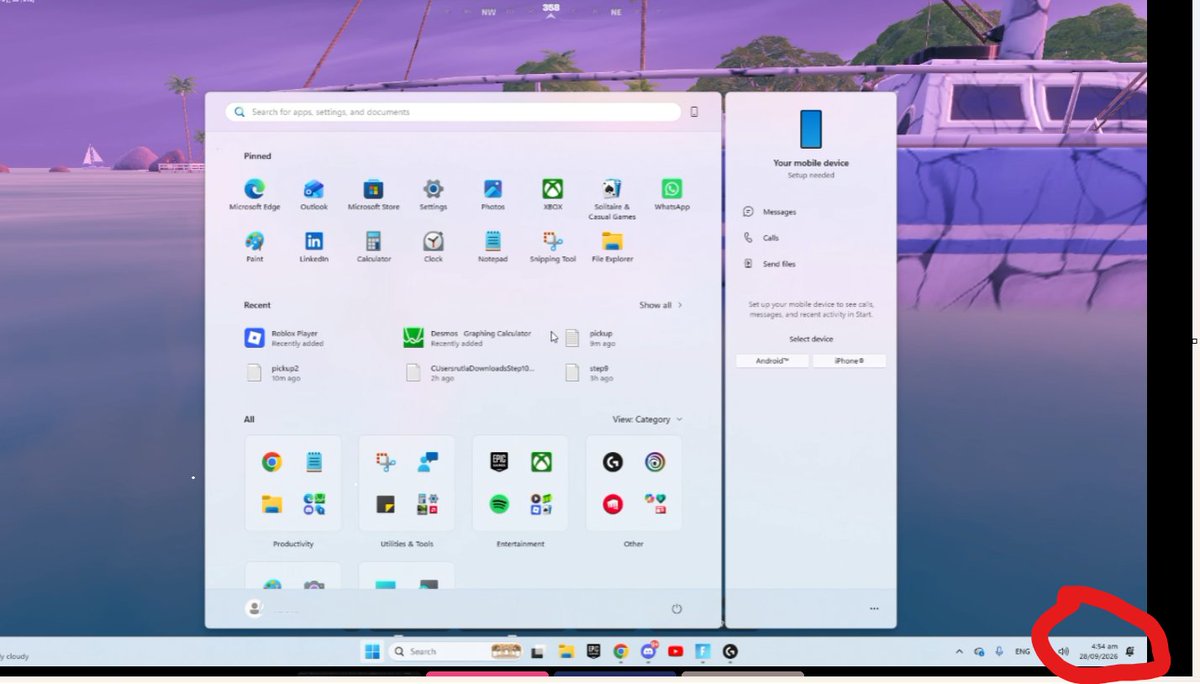The width and height of the screenshot is (1200, 684).
Task: Click the Start menu search box
Action: point(454,112)
